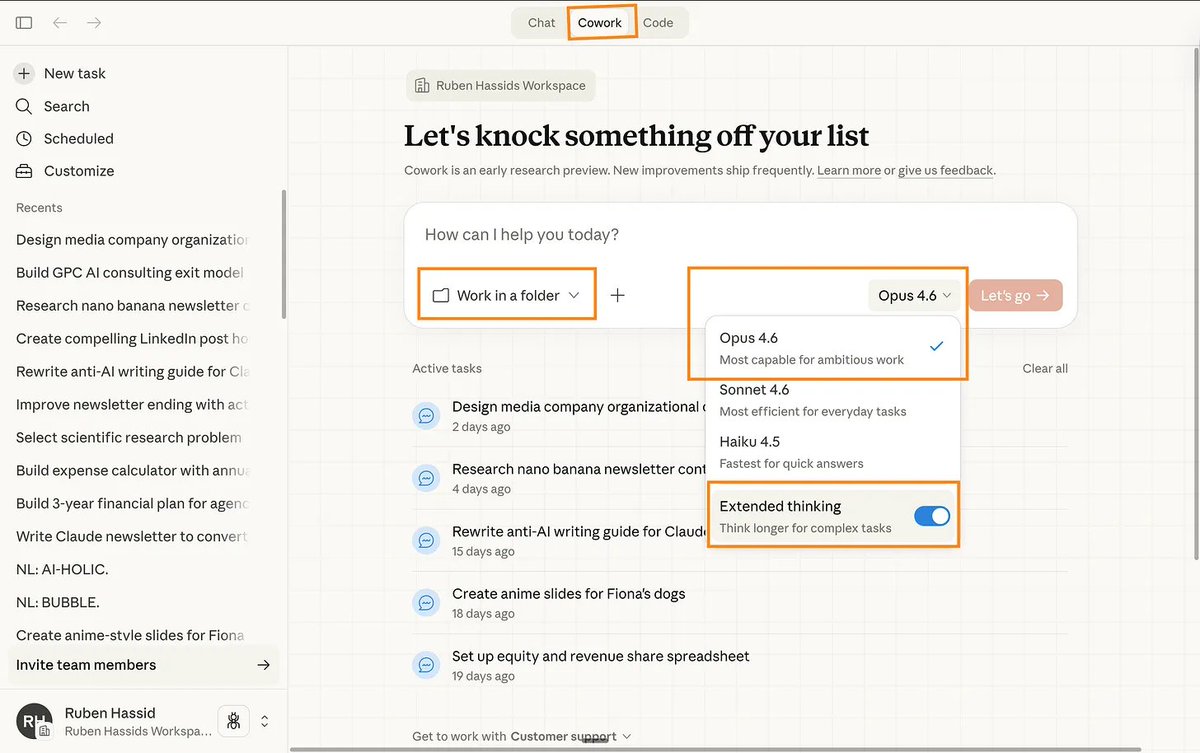
Task: Switch to the Cowork tab
Action: coord(600,23)
